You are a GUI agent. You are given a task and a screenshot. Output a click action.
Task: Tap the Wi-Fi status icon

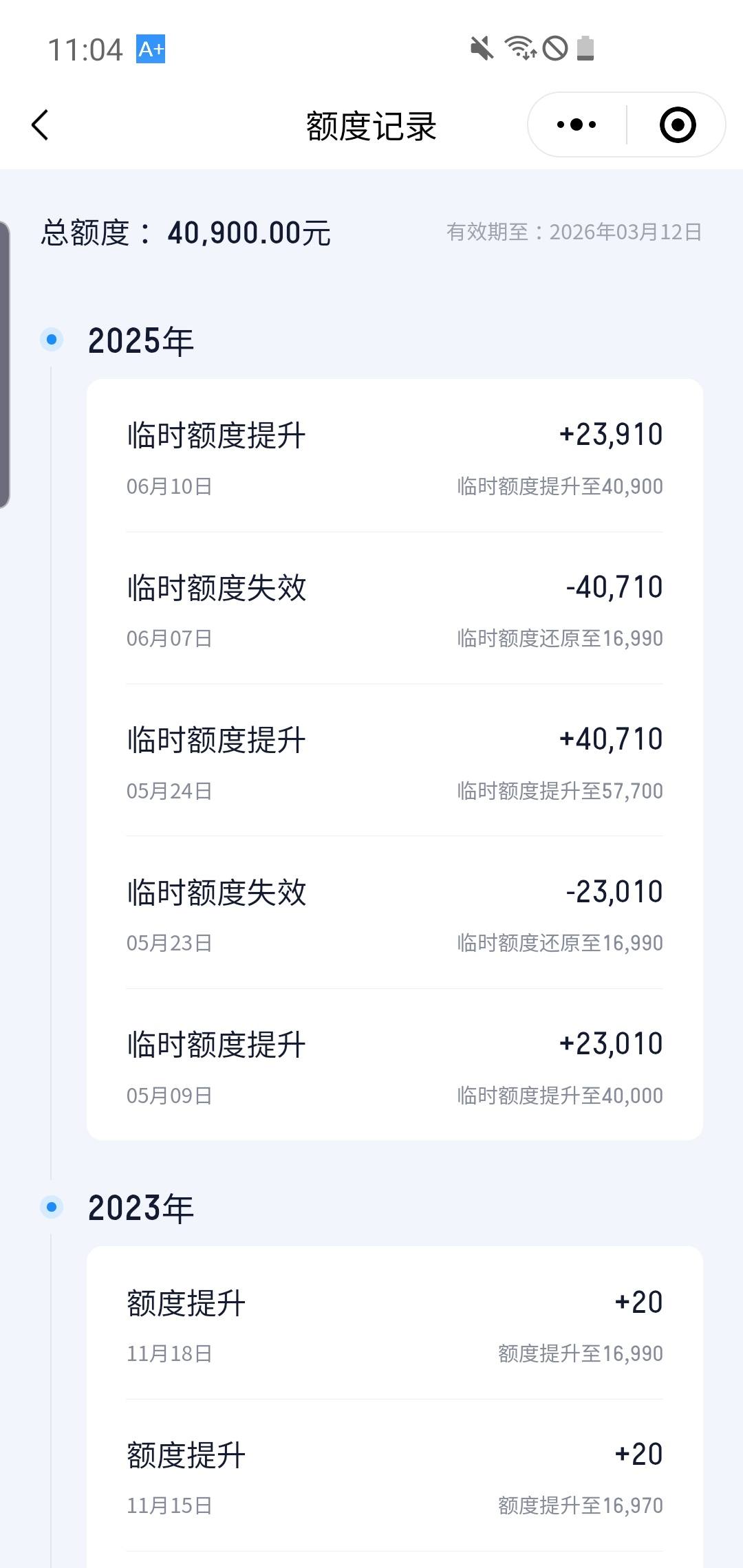tap(520, 48)
